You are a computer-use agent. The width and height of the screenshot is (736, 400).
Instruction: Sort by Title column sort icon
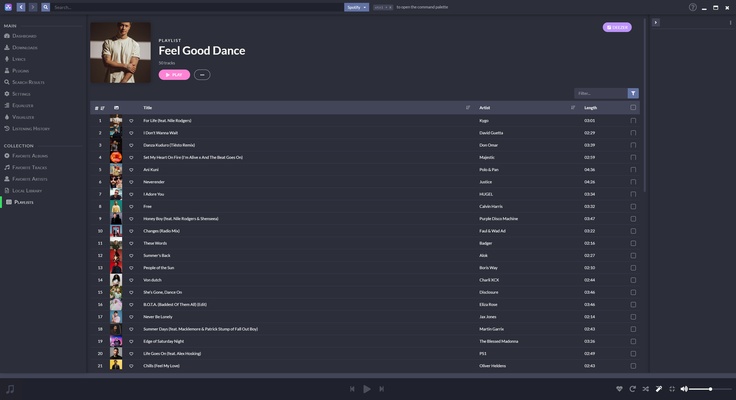click(x=468, y=108)
